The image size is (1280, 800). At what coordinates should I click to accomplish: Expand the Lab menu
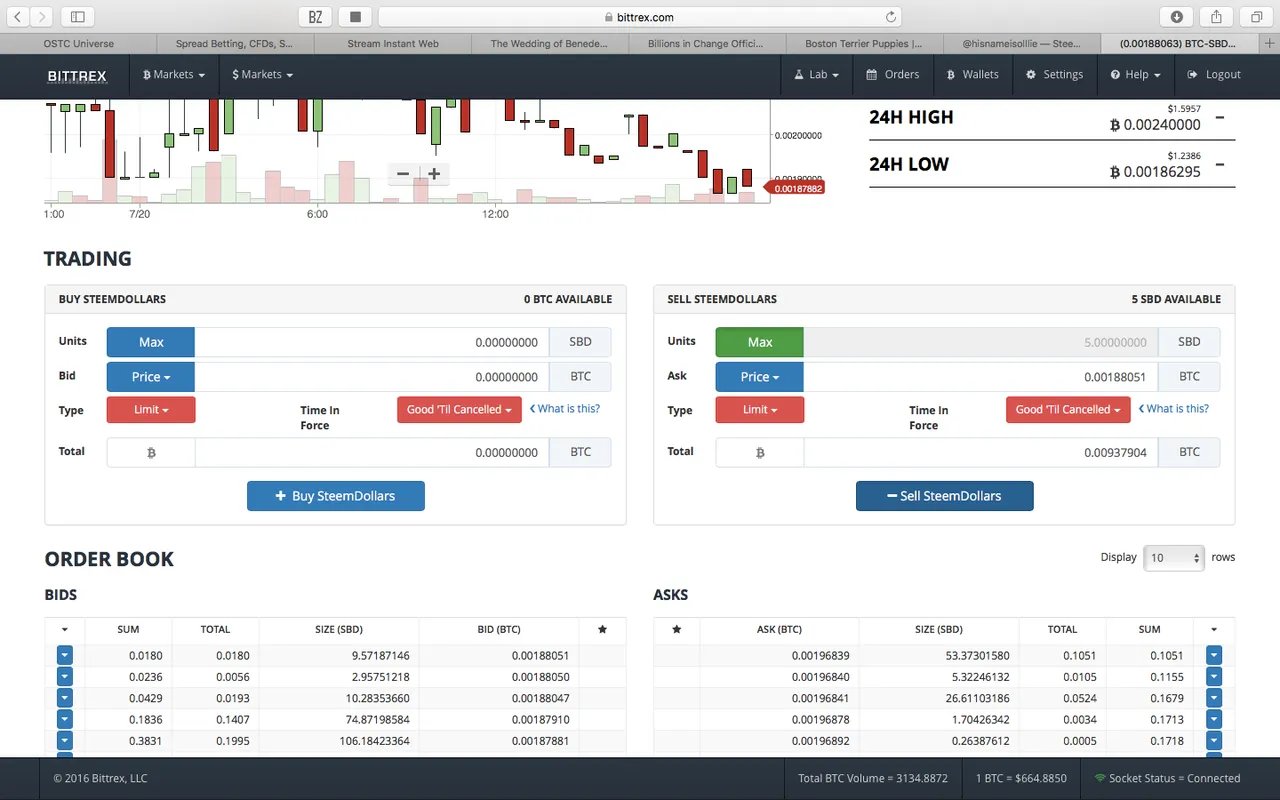click(816, 75)
